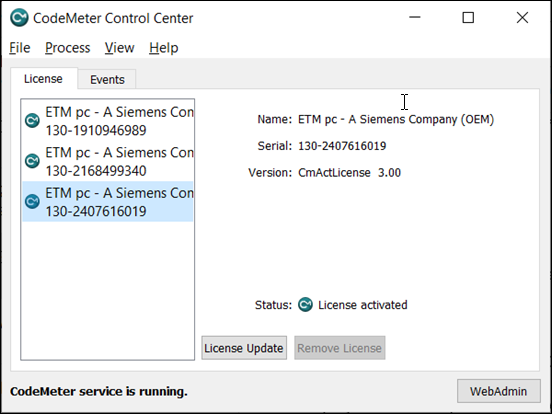The width and height of the screenshot is (552, 414).
Task: Click the Remove License button
Action: (x=340, y=348)
